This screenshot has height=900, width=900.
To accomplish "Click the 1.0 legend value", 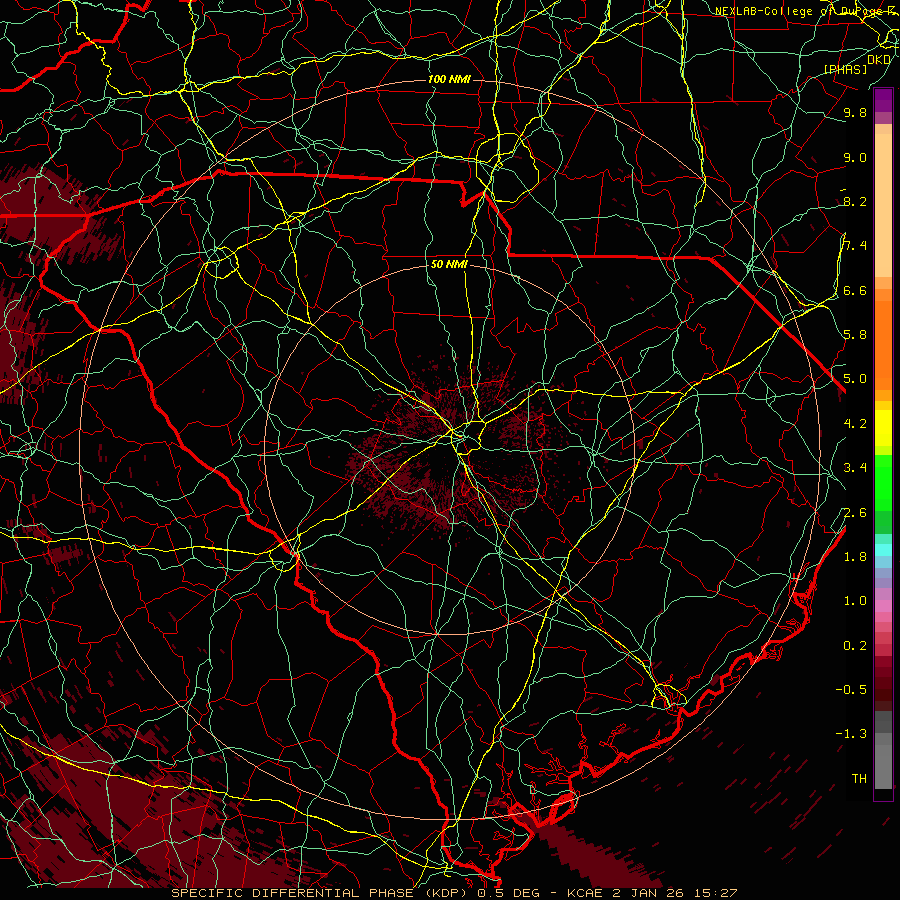I will point(855,601).
